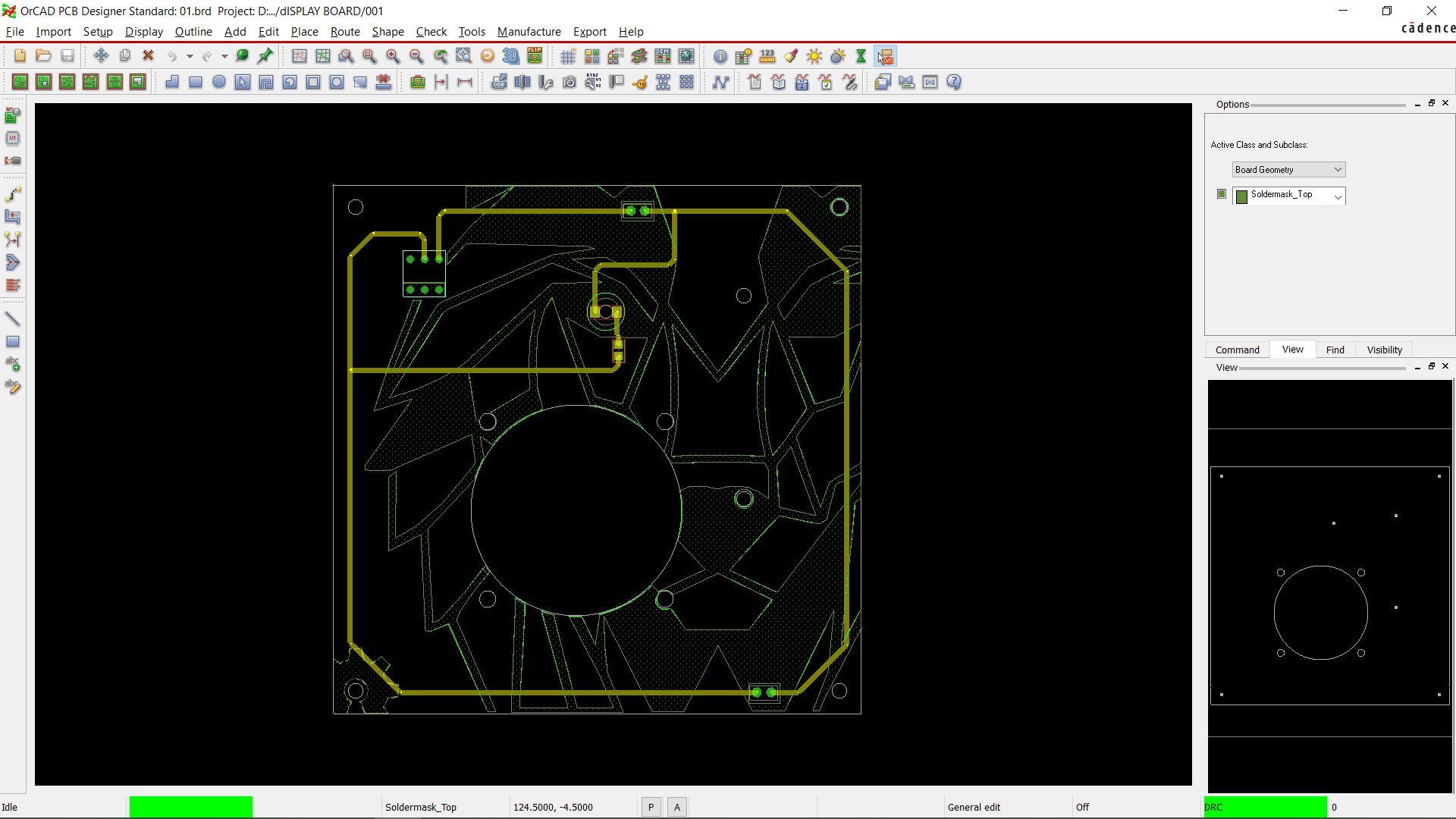Open the Export menu
This screenshot has width=1456, height=819.
[x=589, y=32]
